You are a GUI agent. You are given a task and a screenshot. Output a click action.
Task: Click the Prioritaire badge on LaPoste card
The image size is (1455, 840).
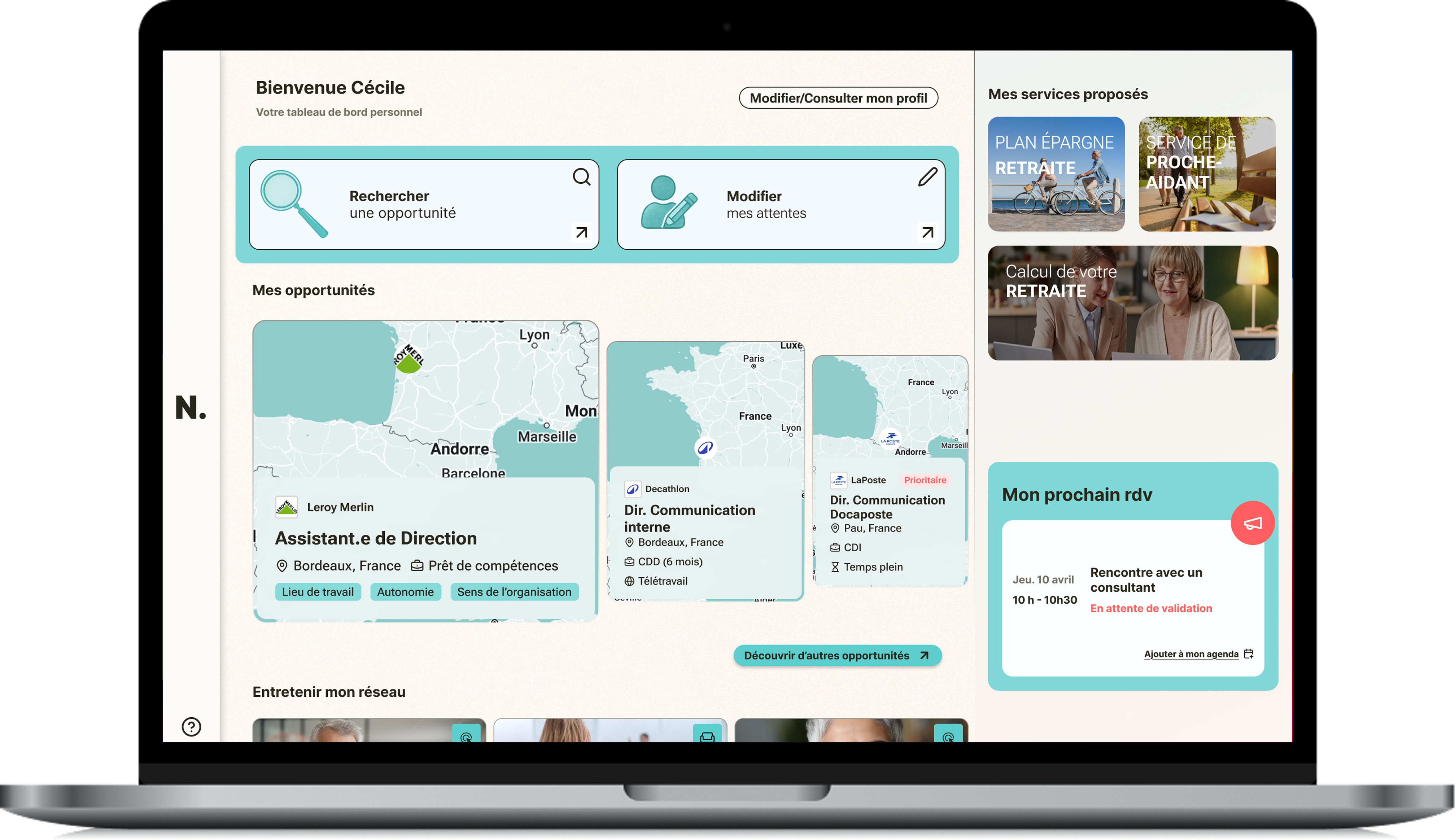(x=925, y=480)
